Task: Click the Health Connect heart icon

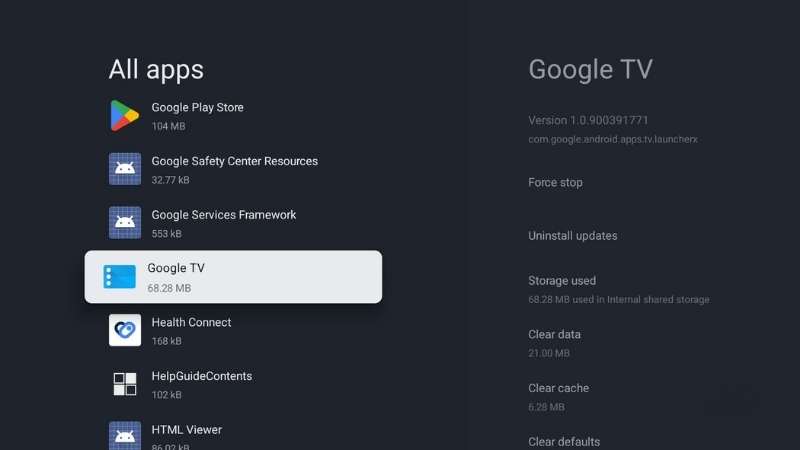Action: tap(124, 330)
